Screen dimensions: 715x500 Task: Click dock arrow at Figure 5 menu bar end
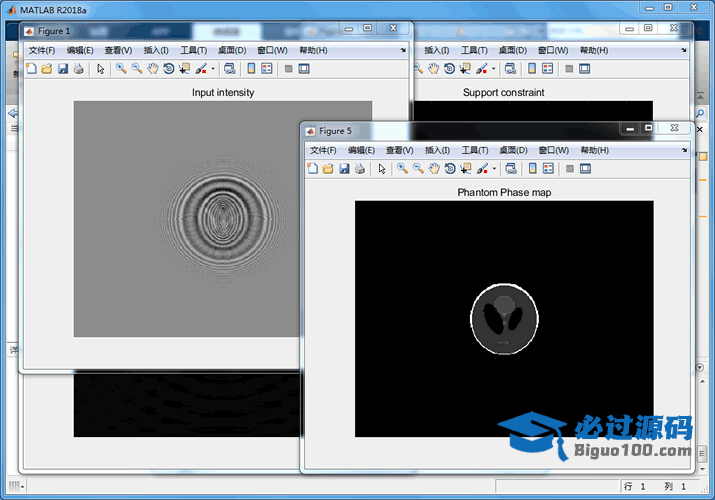click(x=684, y=149)
